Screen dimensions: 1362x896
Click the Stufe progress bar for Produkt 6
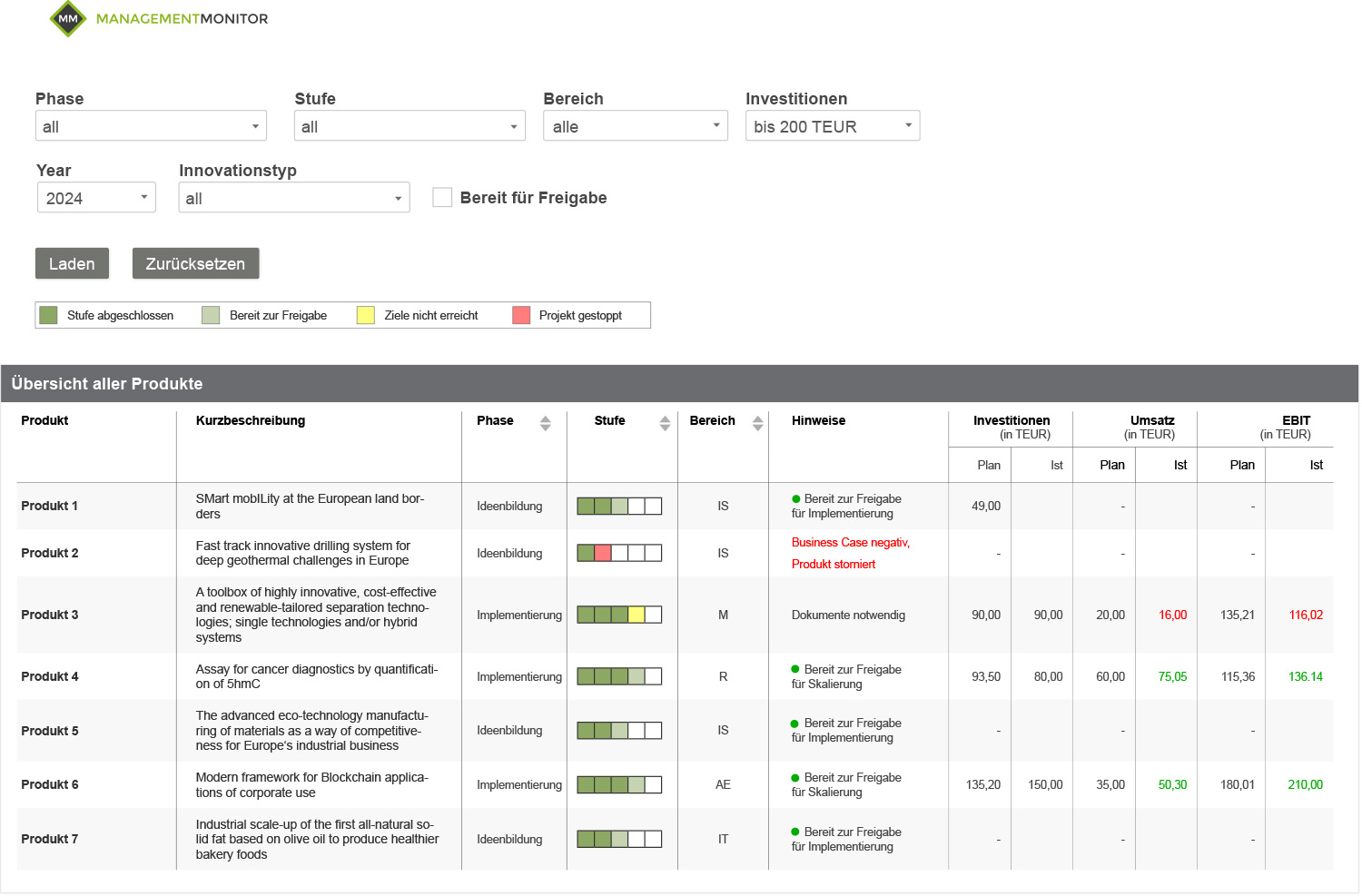coord(619,784)
